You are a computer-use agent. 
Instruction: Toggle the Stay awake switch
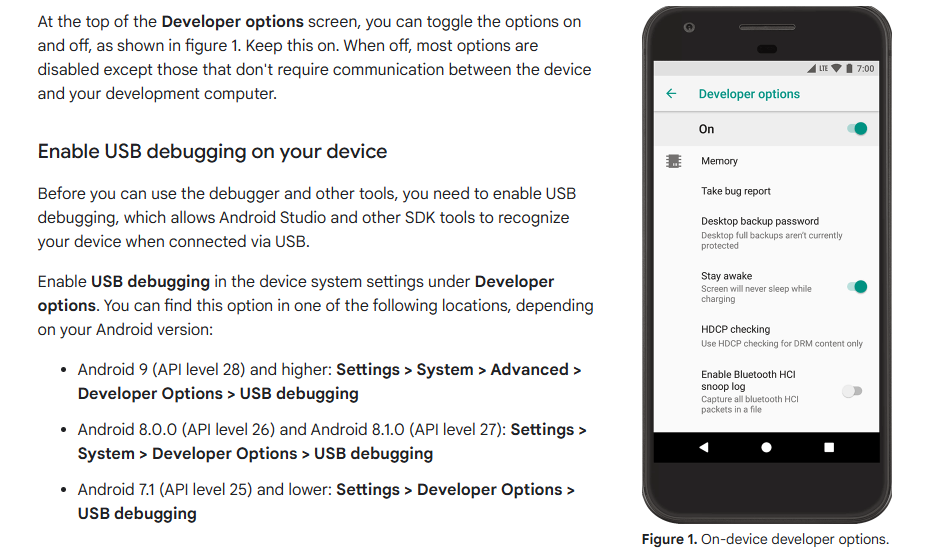pyautogui.click(x=857, y=287)
